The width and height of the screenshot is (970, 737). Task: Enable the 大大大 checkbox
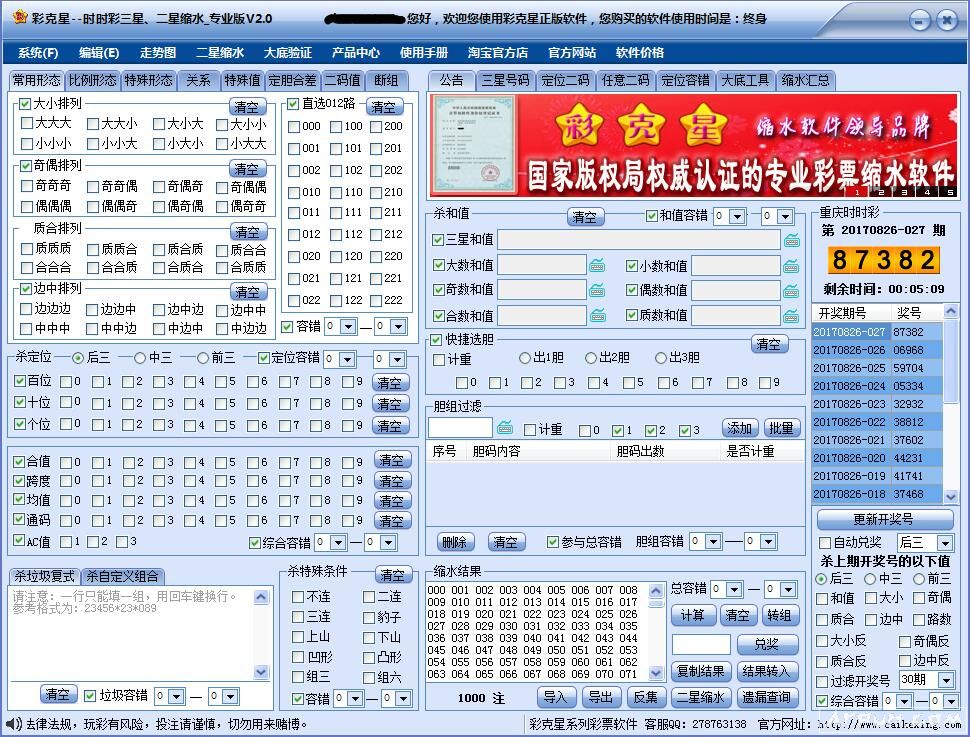tap(27, 123)
